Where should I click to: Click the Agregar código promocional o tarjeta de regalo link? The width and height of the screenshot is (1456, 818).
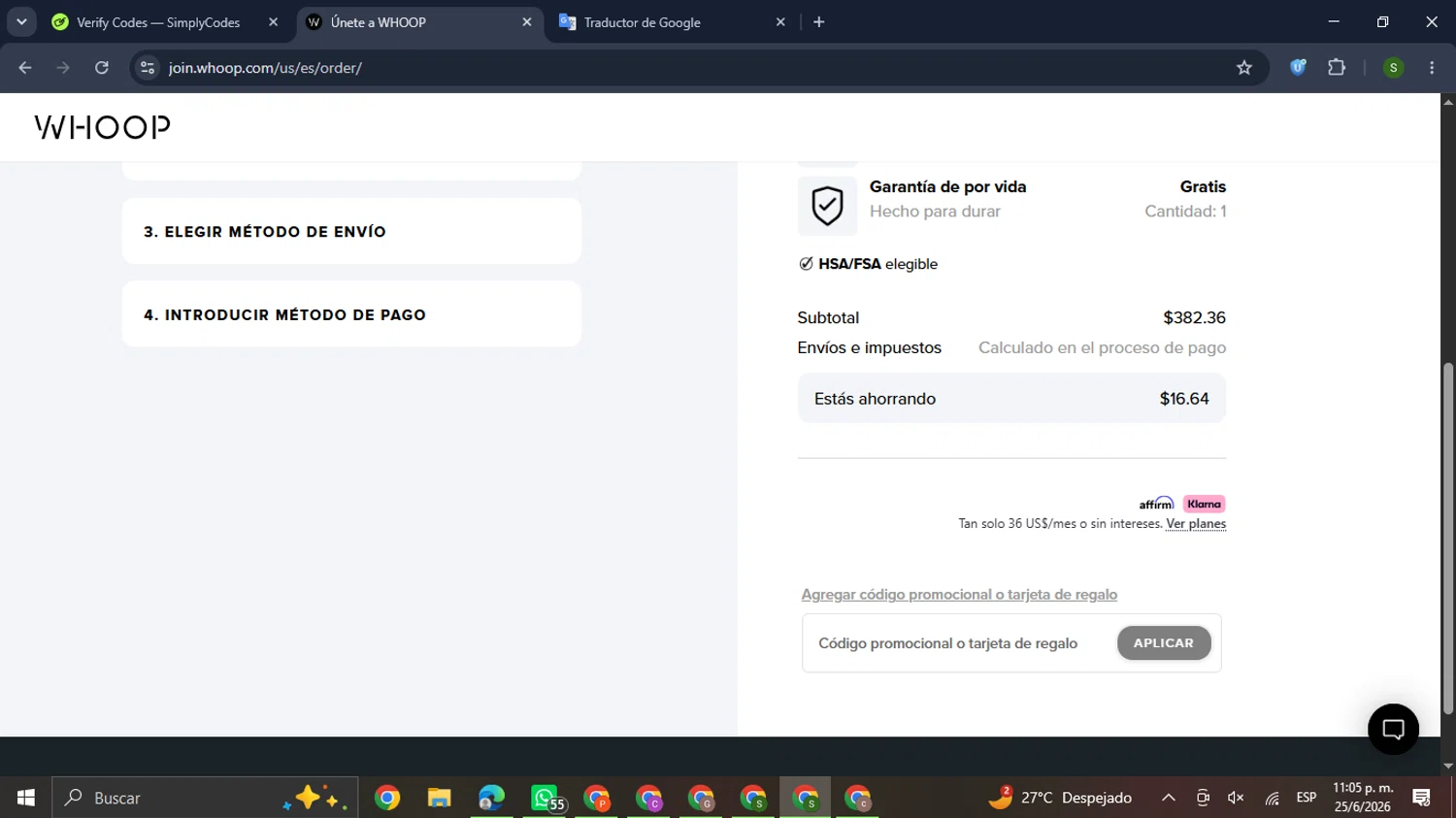point(959,594)
